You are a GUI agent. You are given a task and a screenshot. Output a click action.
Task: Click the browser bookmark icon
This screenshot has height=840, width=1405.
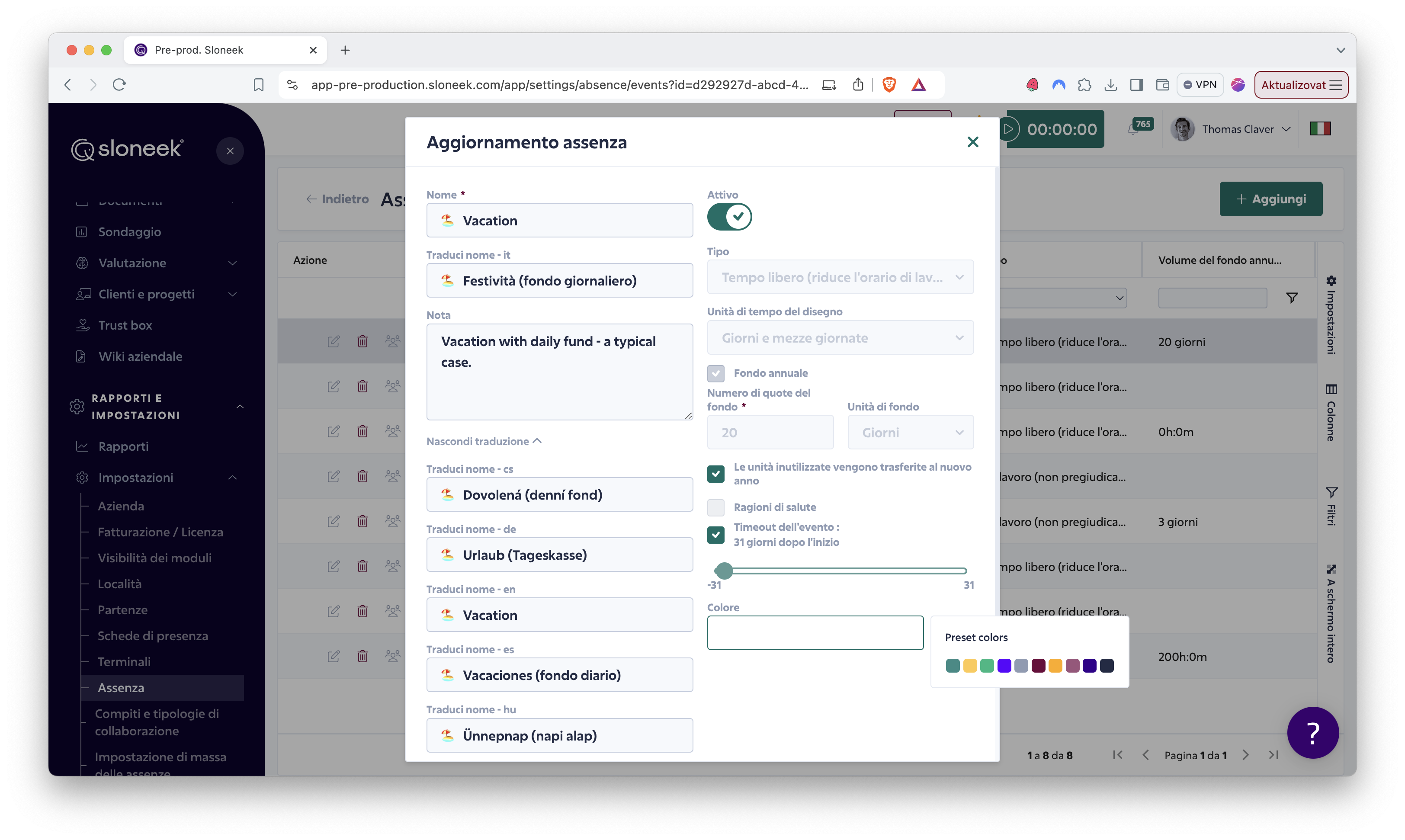coord(258,85)
